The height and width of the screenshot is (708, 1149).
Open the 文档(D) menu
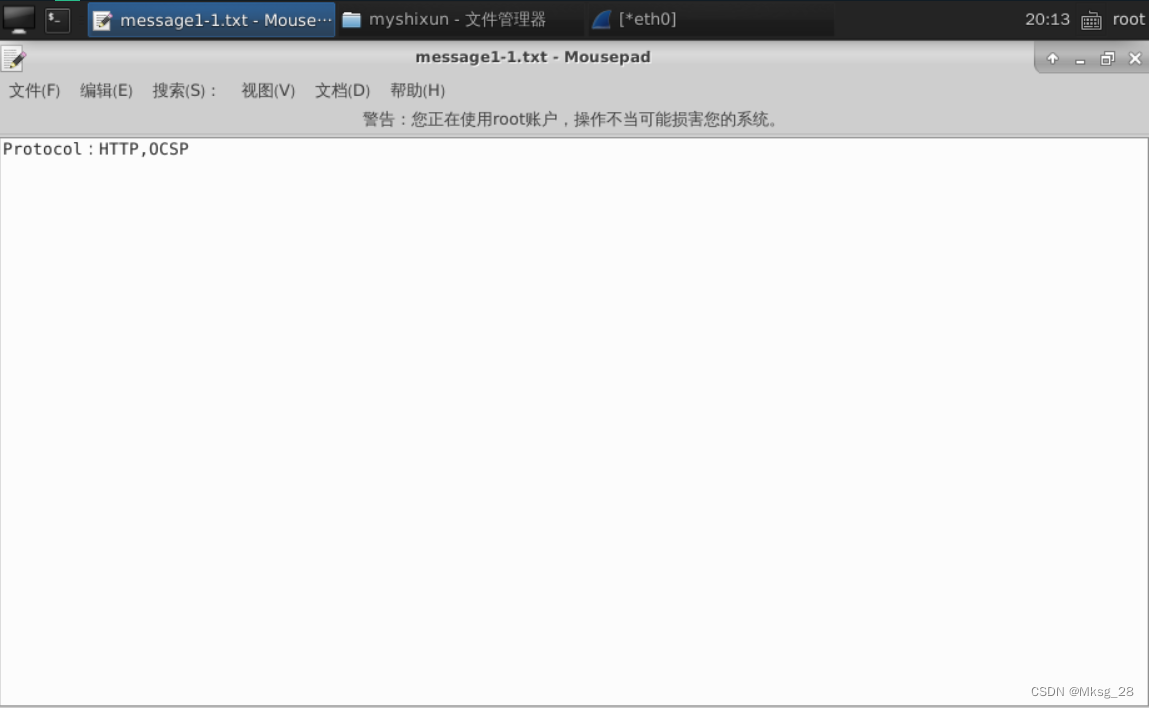coord(342,90)
